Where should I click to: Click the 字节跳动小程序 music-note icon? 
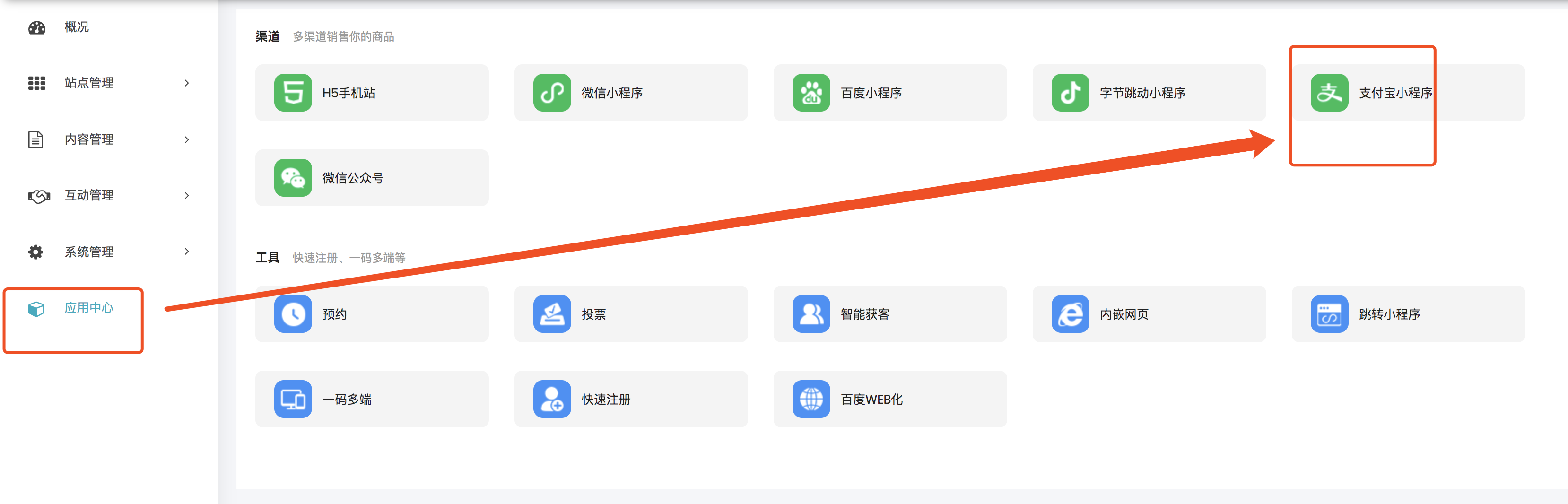click(x=1070, y=93)
